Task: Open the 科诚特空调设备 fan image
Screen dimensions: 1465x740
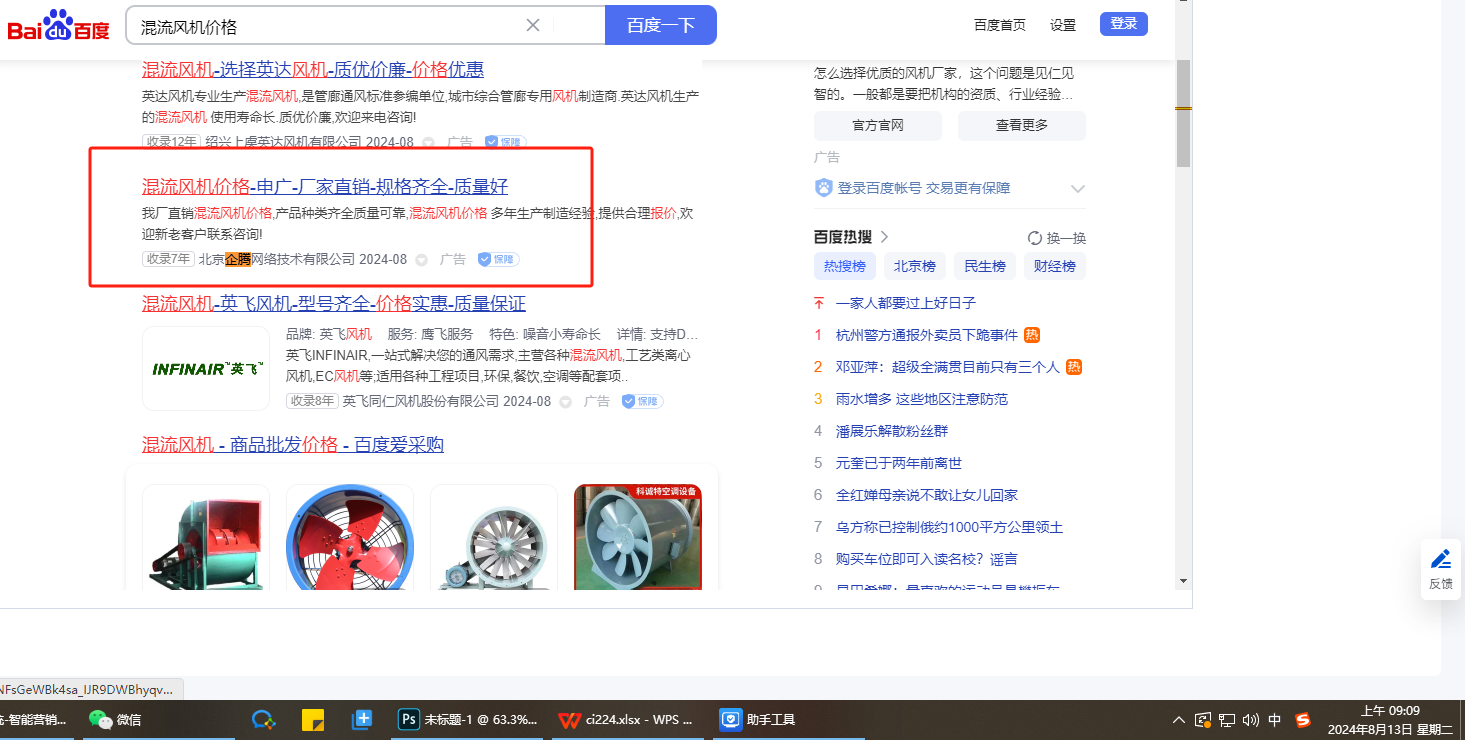Action: pyautogui.click(x=638, y=537)
